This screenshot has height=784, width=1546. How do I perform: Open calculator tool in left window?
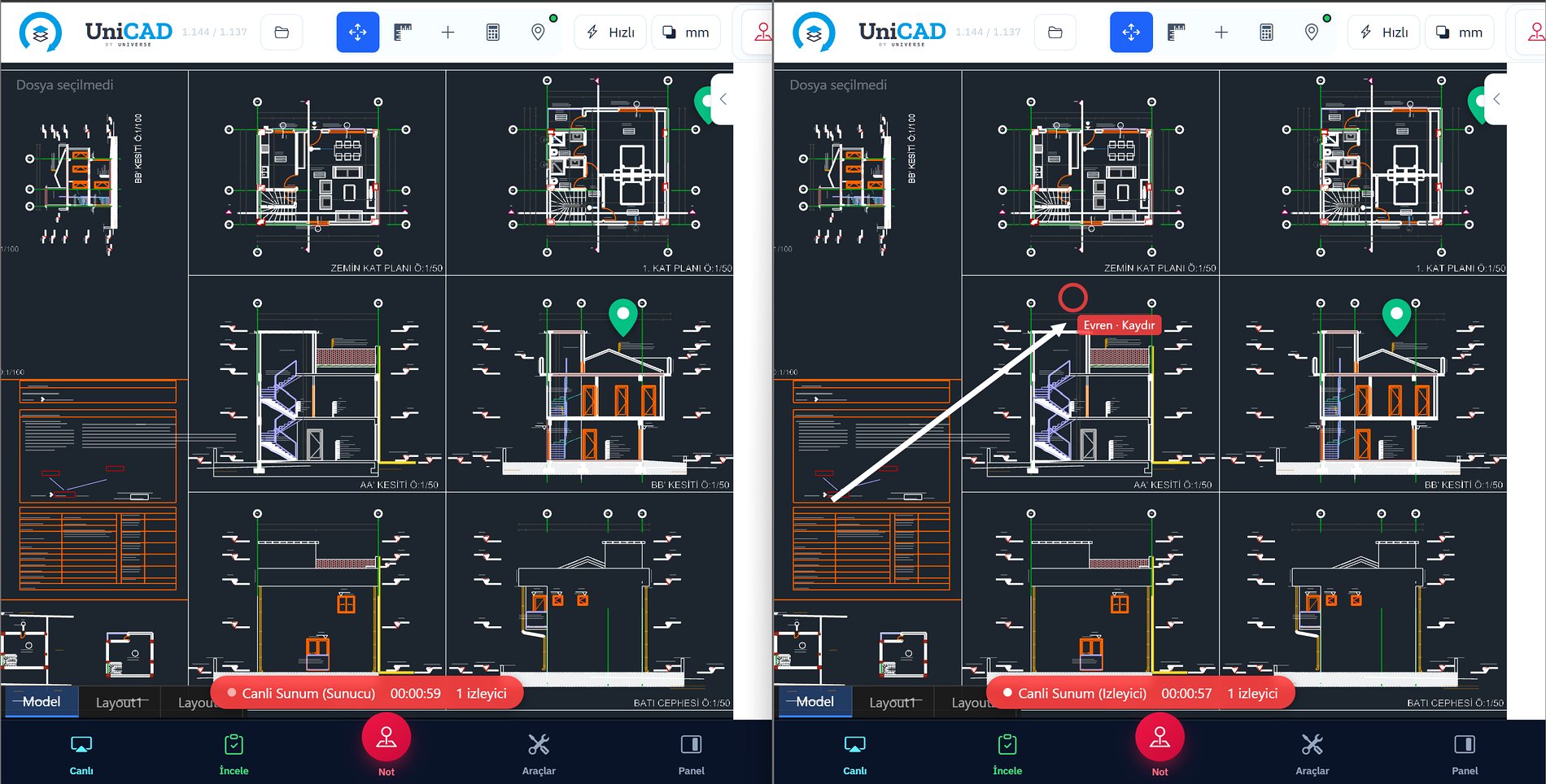[x=493, y=33]
